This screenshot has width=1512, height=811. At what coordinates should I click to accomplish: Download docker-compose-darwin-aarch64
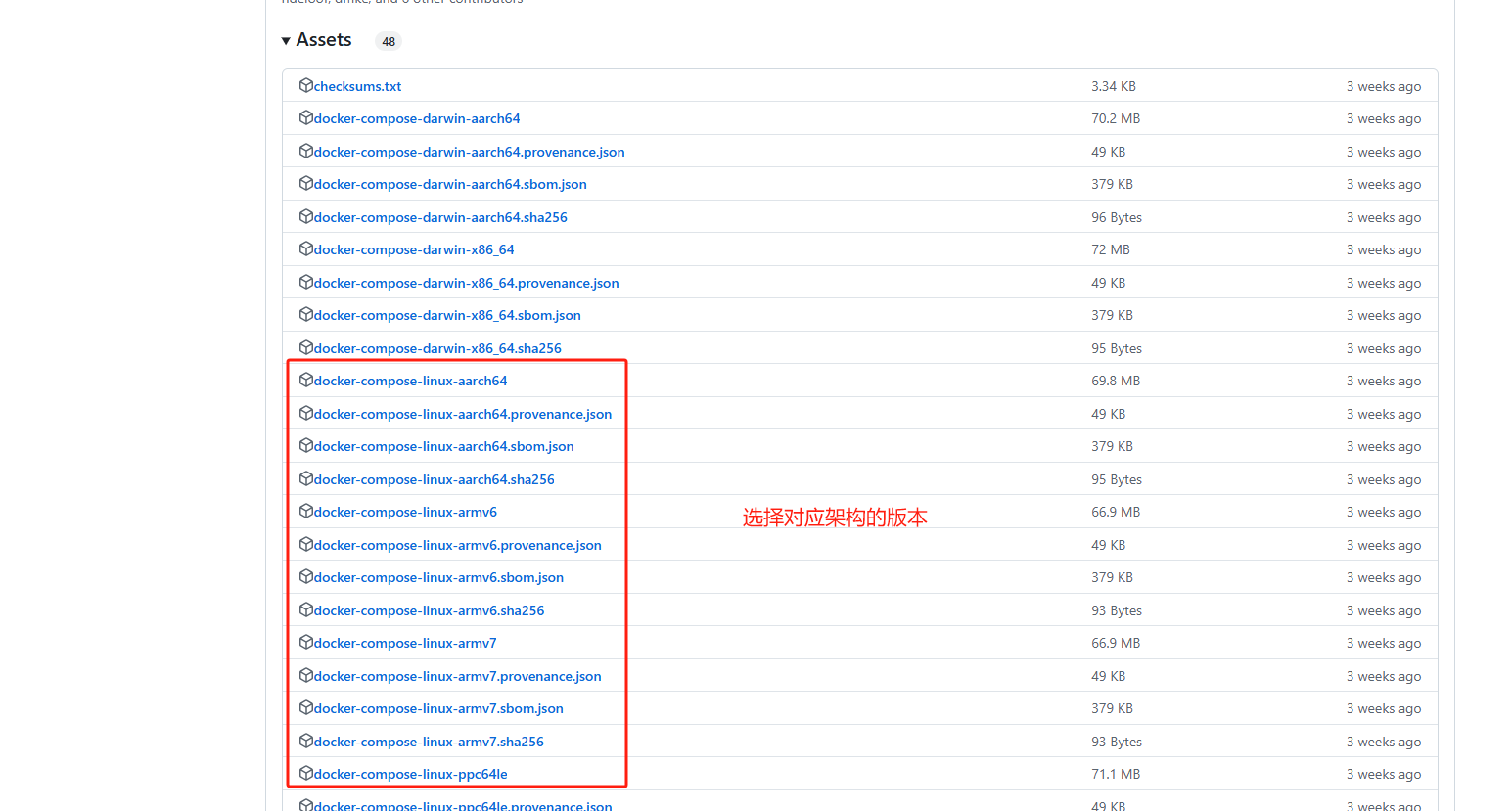(x=416, y=118)
